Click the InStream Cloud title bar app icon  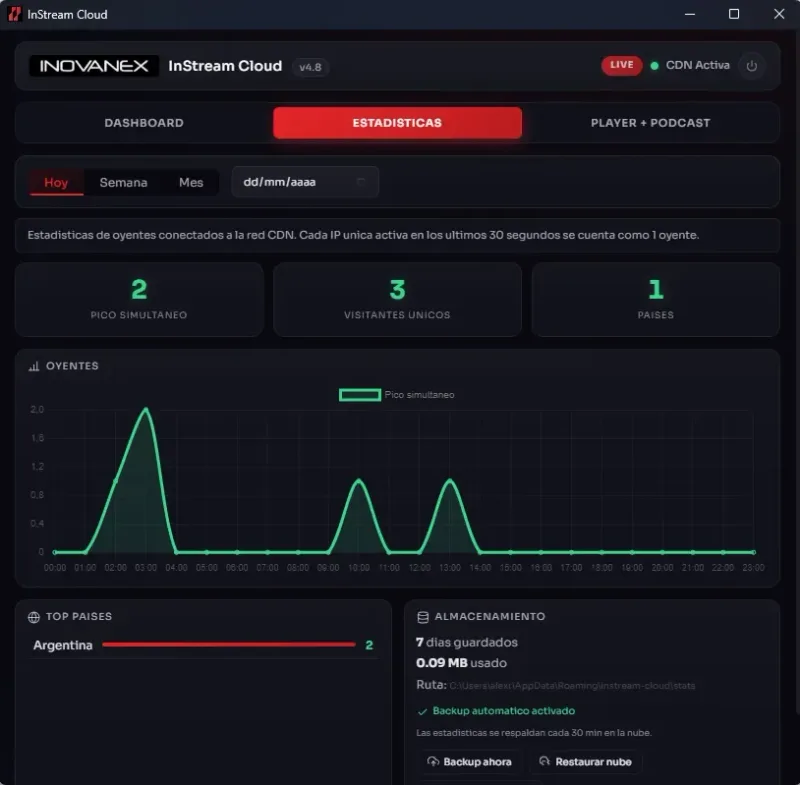point(15,14)
